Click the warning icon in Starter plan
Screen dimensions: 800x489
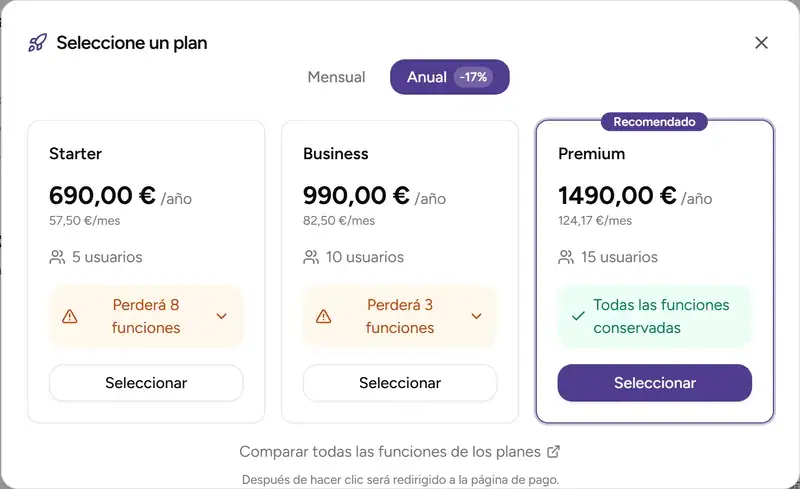click(70, 316)
